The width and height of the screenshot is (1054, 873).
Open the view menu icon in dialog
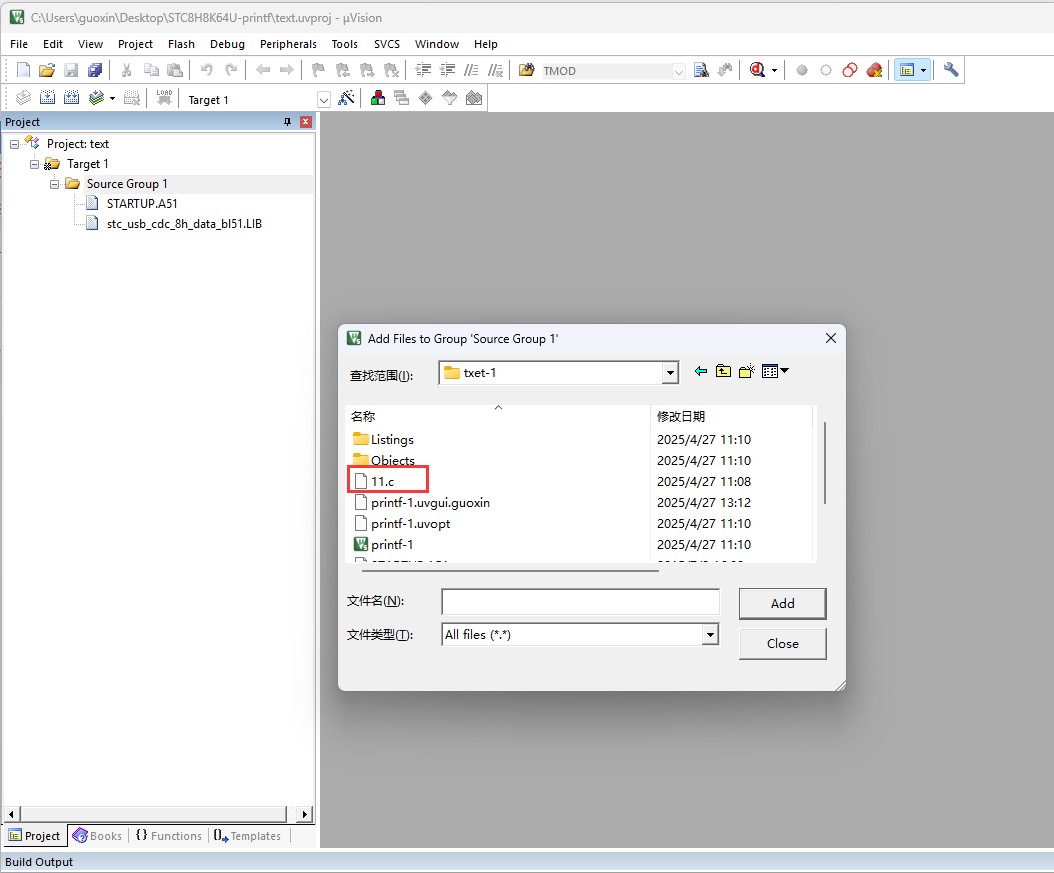(775, 371)
